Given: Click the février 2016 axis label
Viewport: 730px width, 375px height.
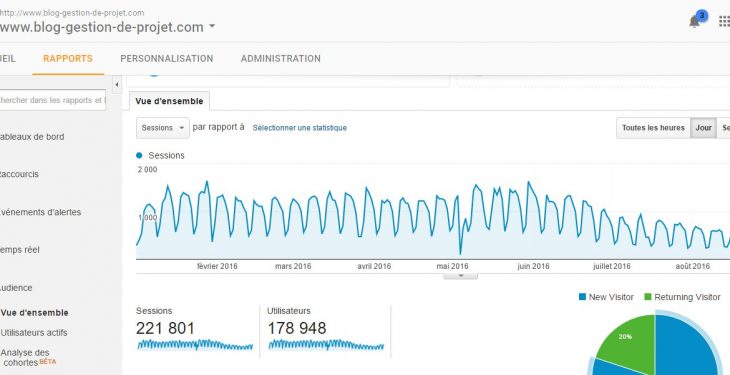Looking at the screenshot, I should pyautogui.click(x=217, y=266).
